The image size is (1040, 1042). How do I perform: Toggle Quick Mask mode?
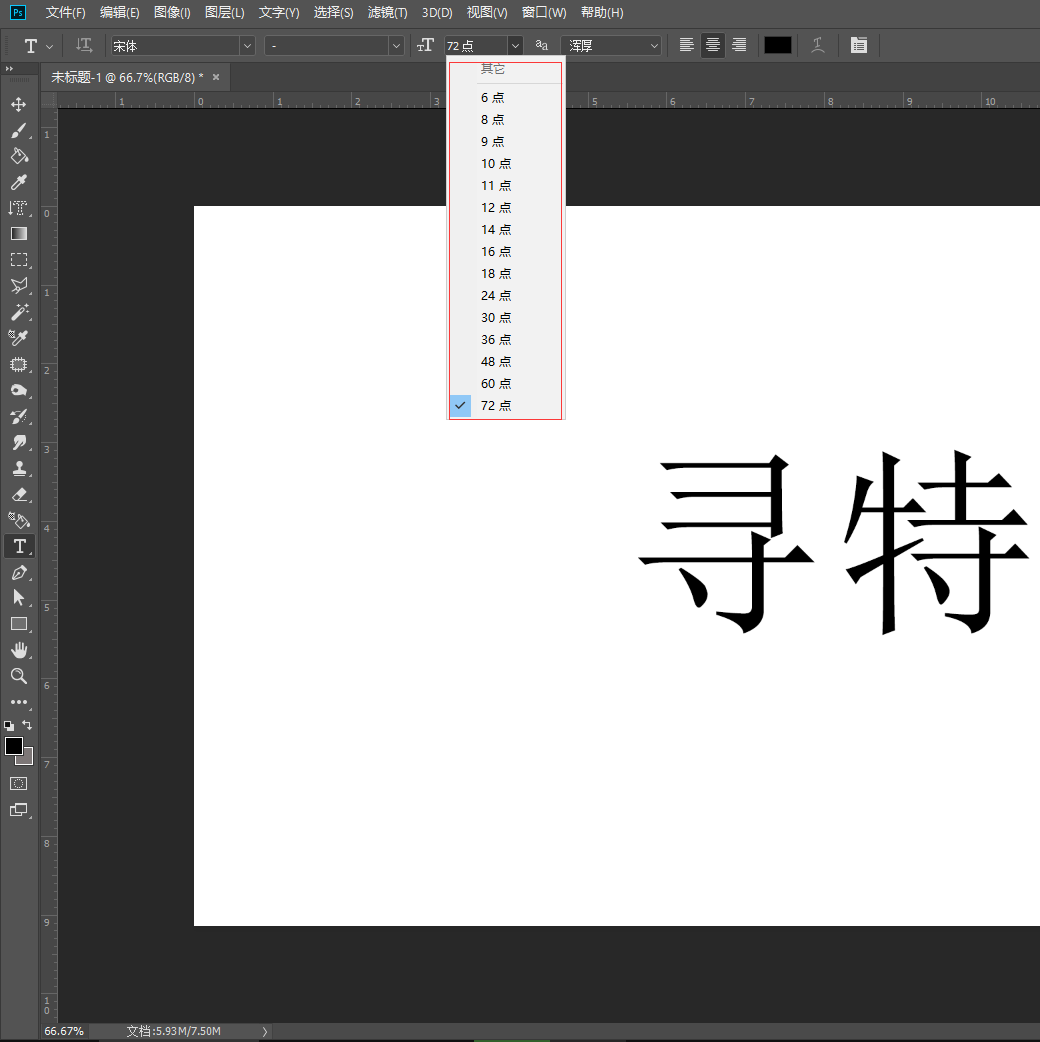[19, 783]
